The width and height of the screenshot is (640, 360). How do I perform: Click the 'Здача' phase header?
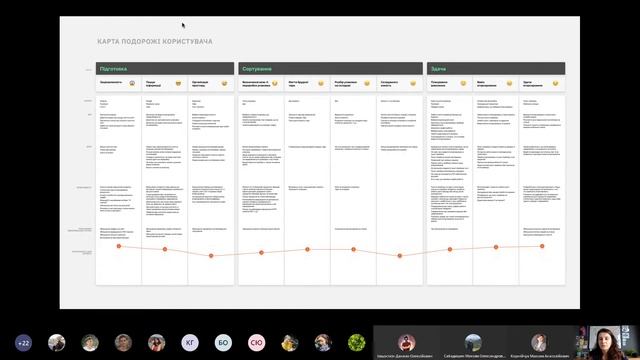[496, 69]
